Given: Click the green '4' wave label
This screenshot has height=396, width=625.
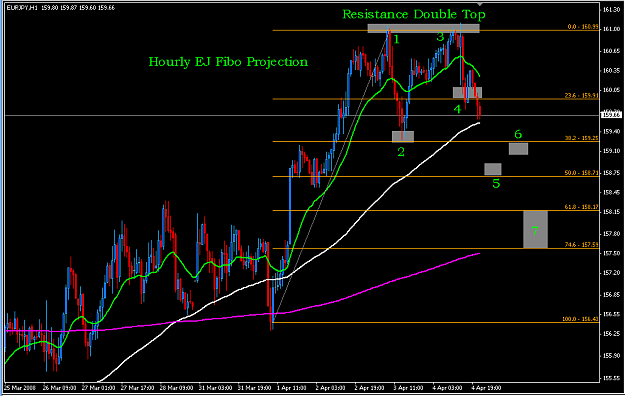Looking at the screenshot, I should point(457,109).
